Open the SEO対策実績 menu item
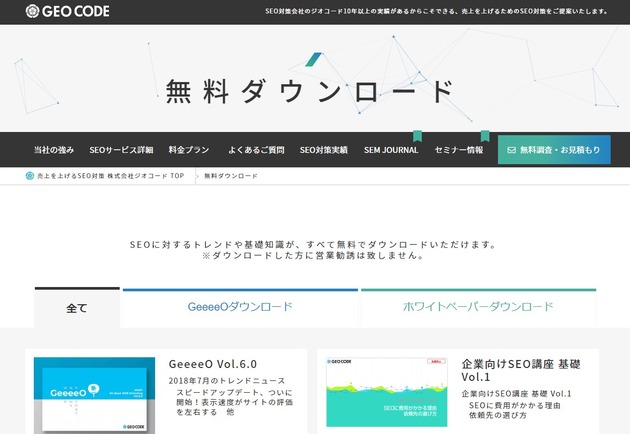The width and height of the screenshot is (630, 434). pos(323,150)
